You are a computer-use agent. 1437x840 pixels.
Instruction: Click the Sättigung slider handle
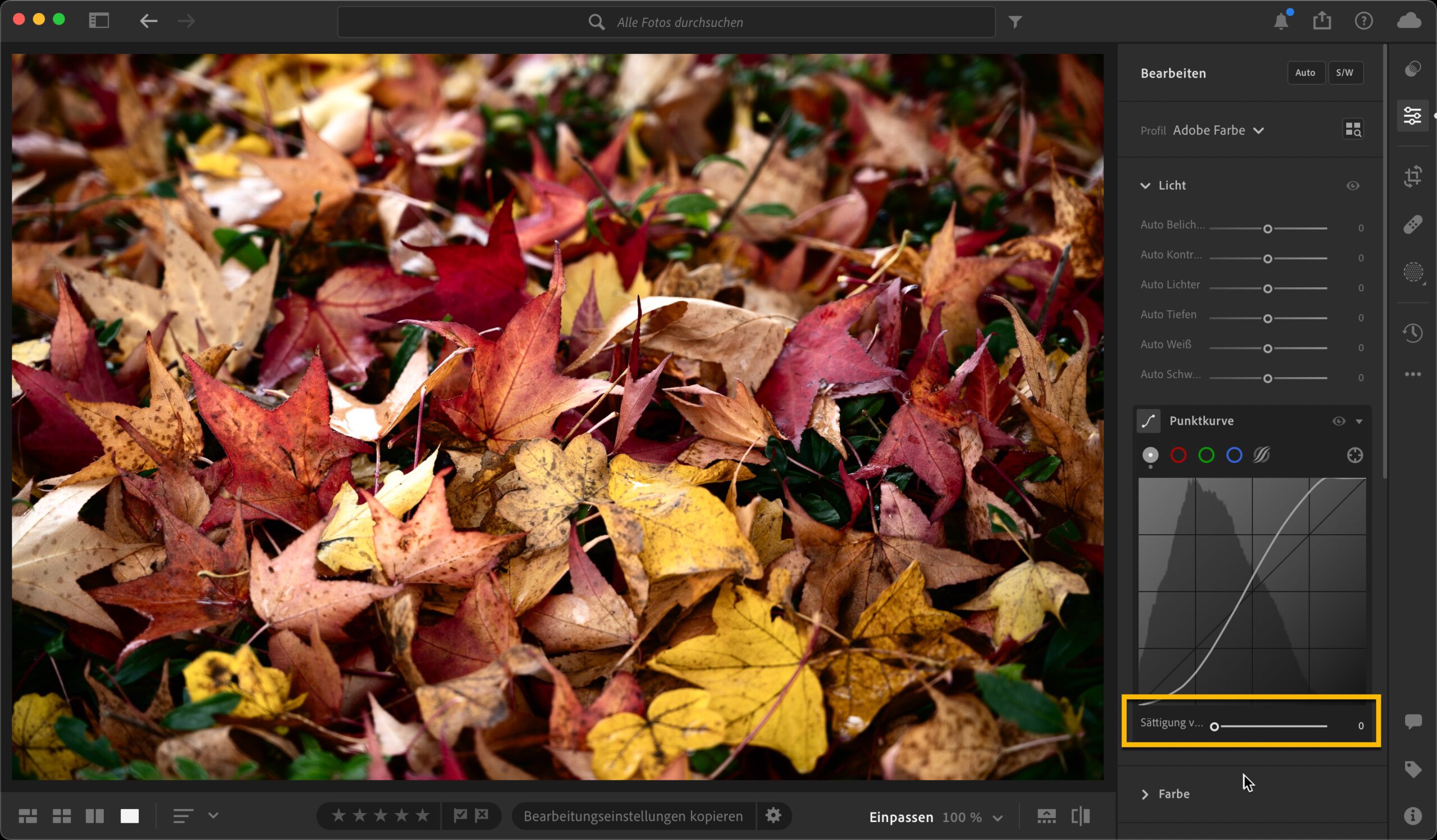(1215, 727)
